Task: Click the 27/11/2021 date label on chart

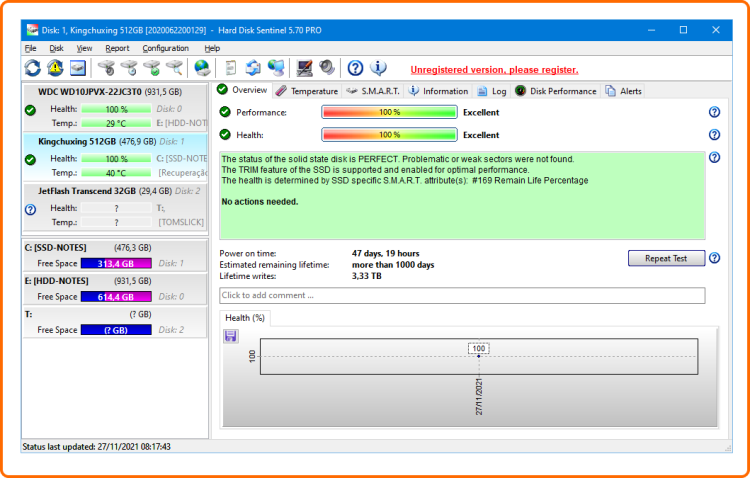Action: pyautogui.click(x=479, y=397)
